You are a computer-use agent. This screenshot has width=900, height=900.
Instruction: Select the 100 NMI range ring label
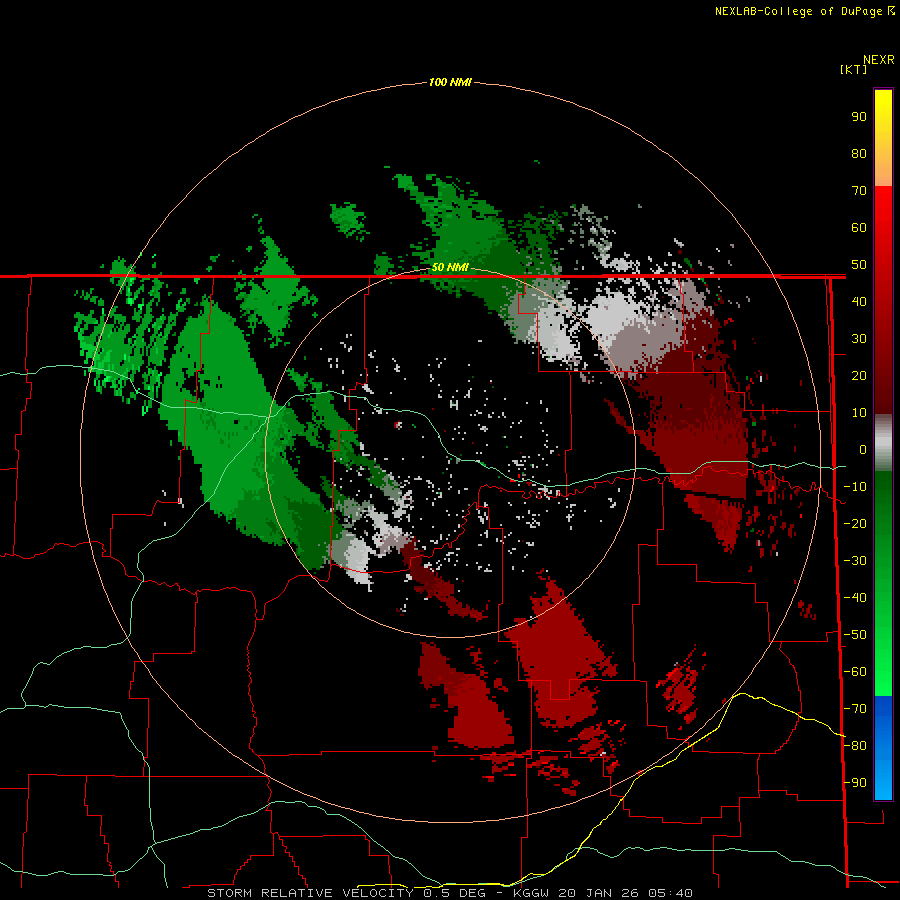pyautogui.click(x=450, y=82)
